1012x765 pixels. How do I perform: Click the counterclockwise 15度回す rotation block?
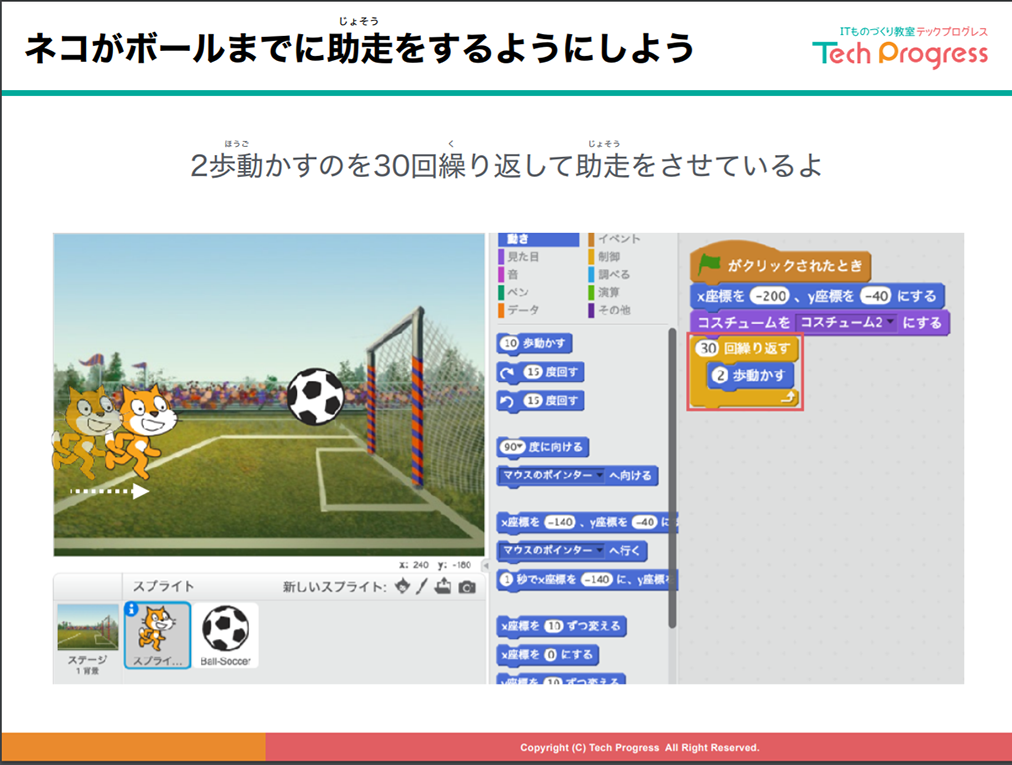point(540,398)
